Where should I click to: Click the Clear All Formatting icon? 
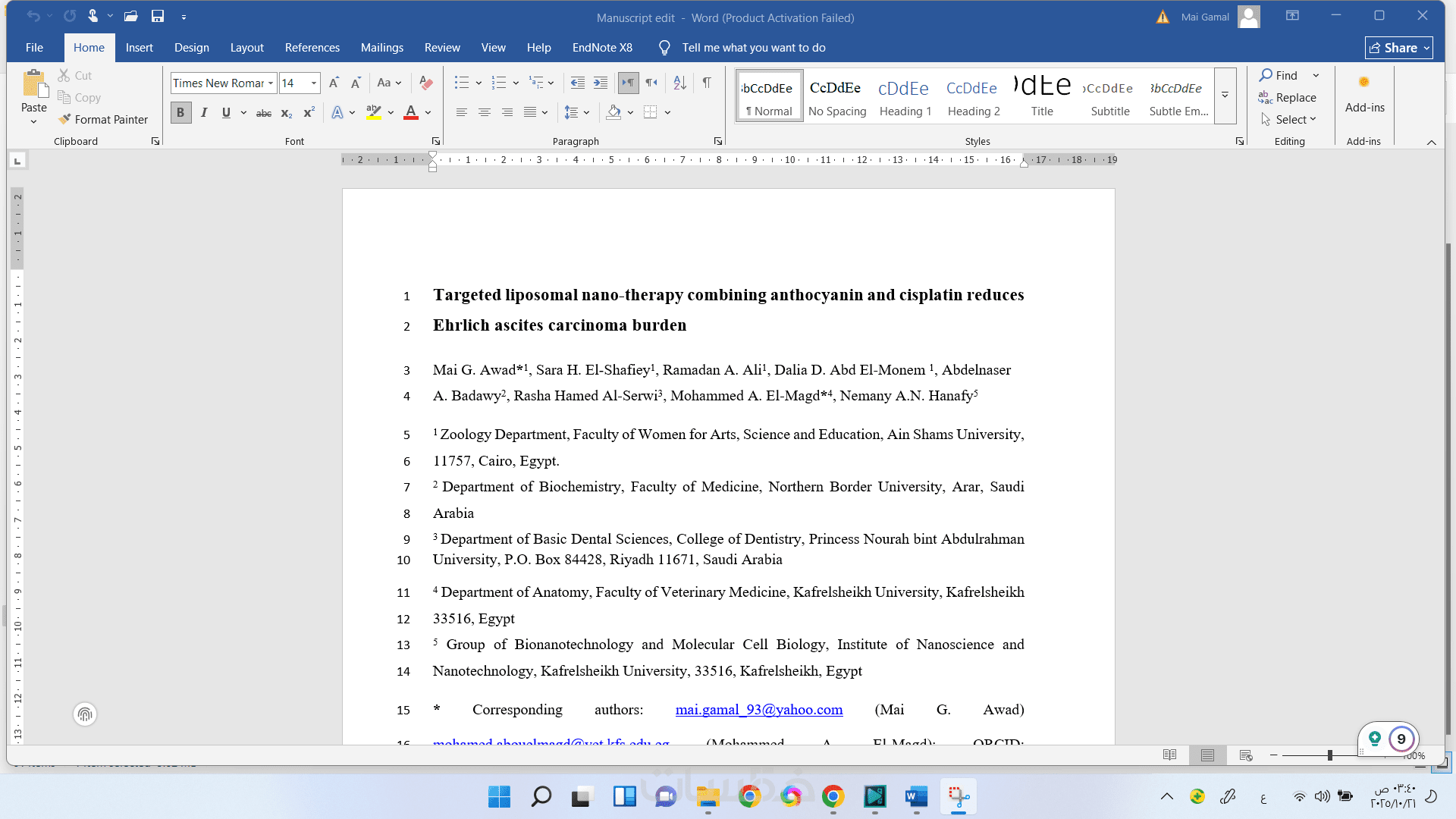[x=426, y=83]
